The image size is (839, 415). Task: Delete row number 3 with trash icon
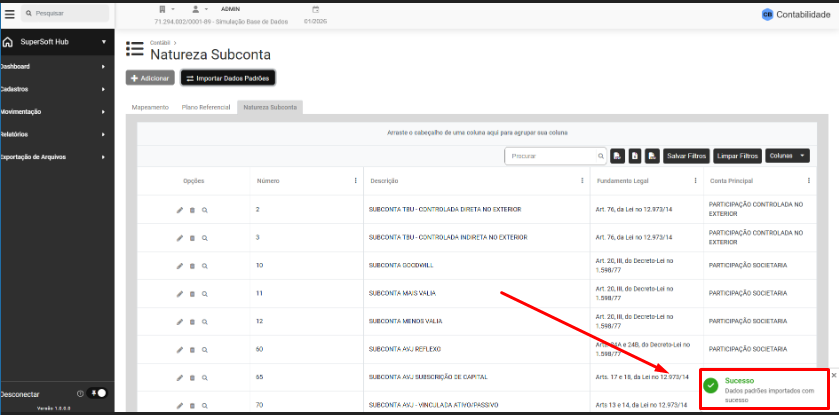[192, 237]
